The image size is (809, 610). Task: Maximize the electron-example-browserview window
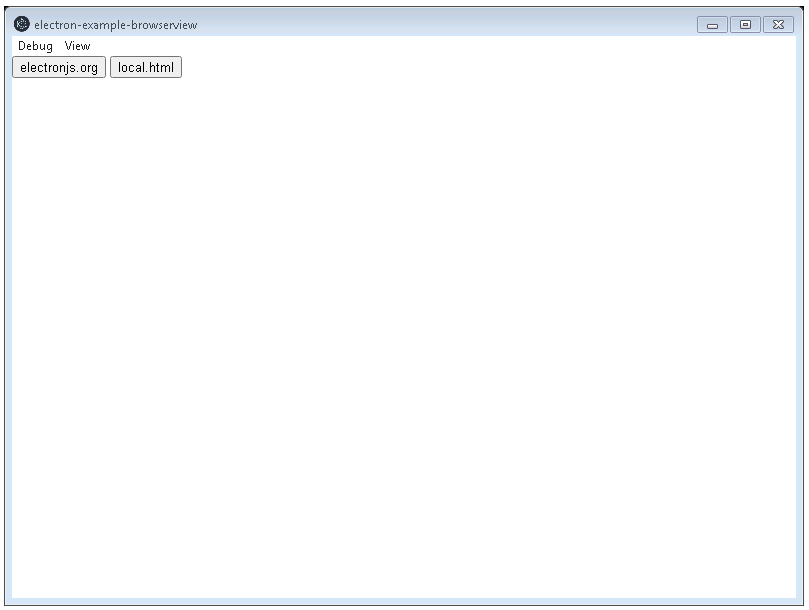click(745, 24)
